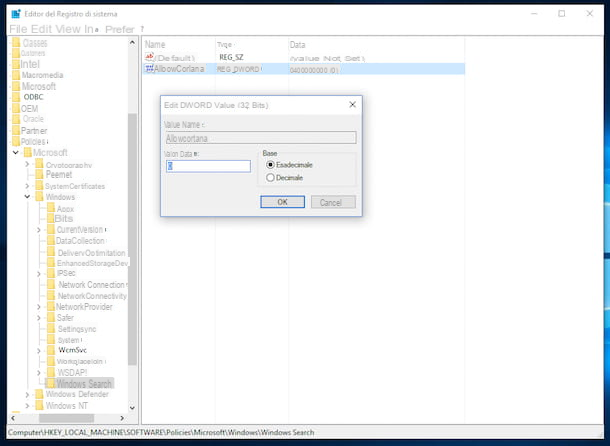Click the tree pane horizontal scrollbar thumb
Viewport: 610px width, 446px height.
point(66,418)
